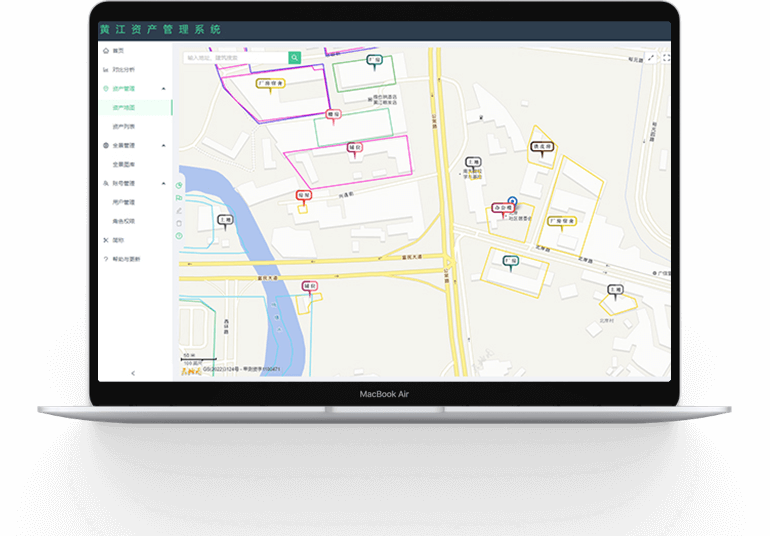
Task: Open 对比分析 in the sidebar
Action: coord(123,70)
